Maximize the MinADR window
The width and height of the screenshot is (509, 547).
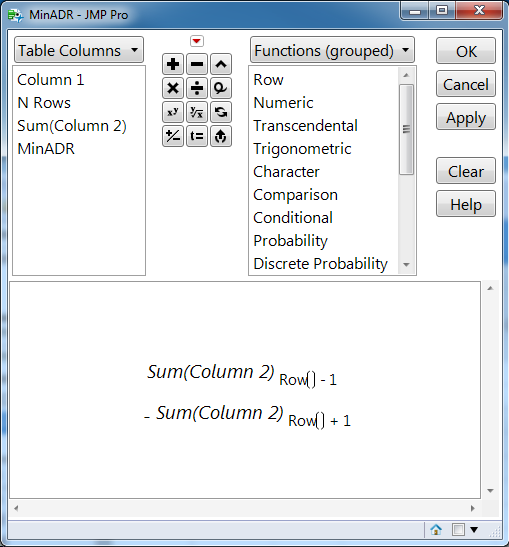click(x=442, y=11)
